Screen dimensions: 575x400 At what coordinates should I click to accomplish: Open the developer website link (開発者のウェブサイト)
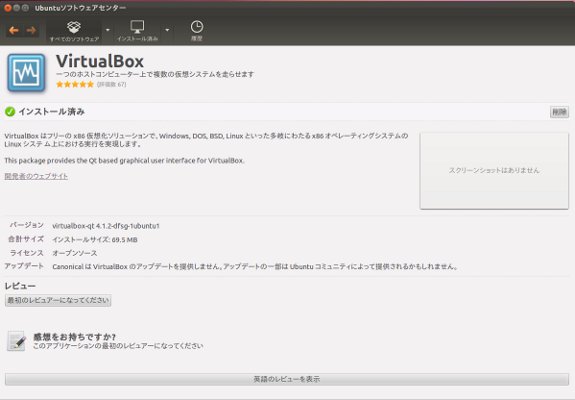point(36,176)
